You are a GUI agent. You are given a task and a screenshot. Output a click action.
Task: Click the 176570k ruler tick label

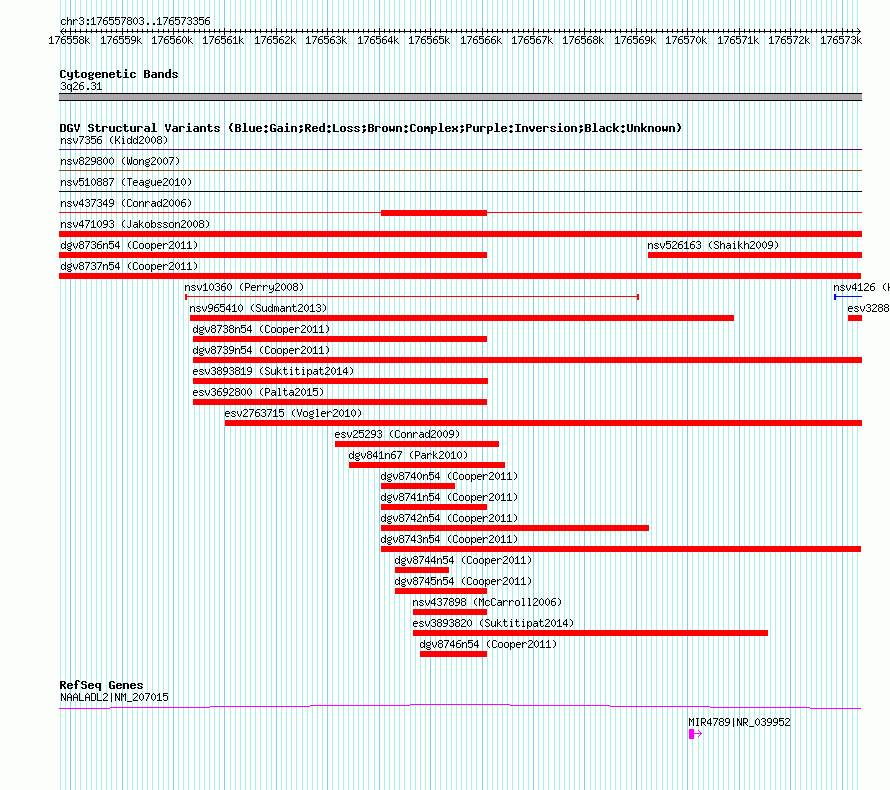pos(686,40)
